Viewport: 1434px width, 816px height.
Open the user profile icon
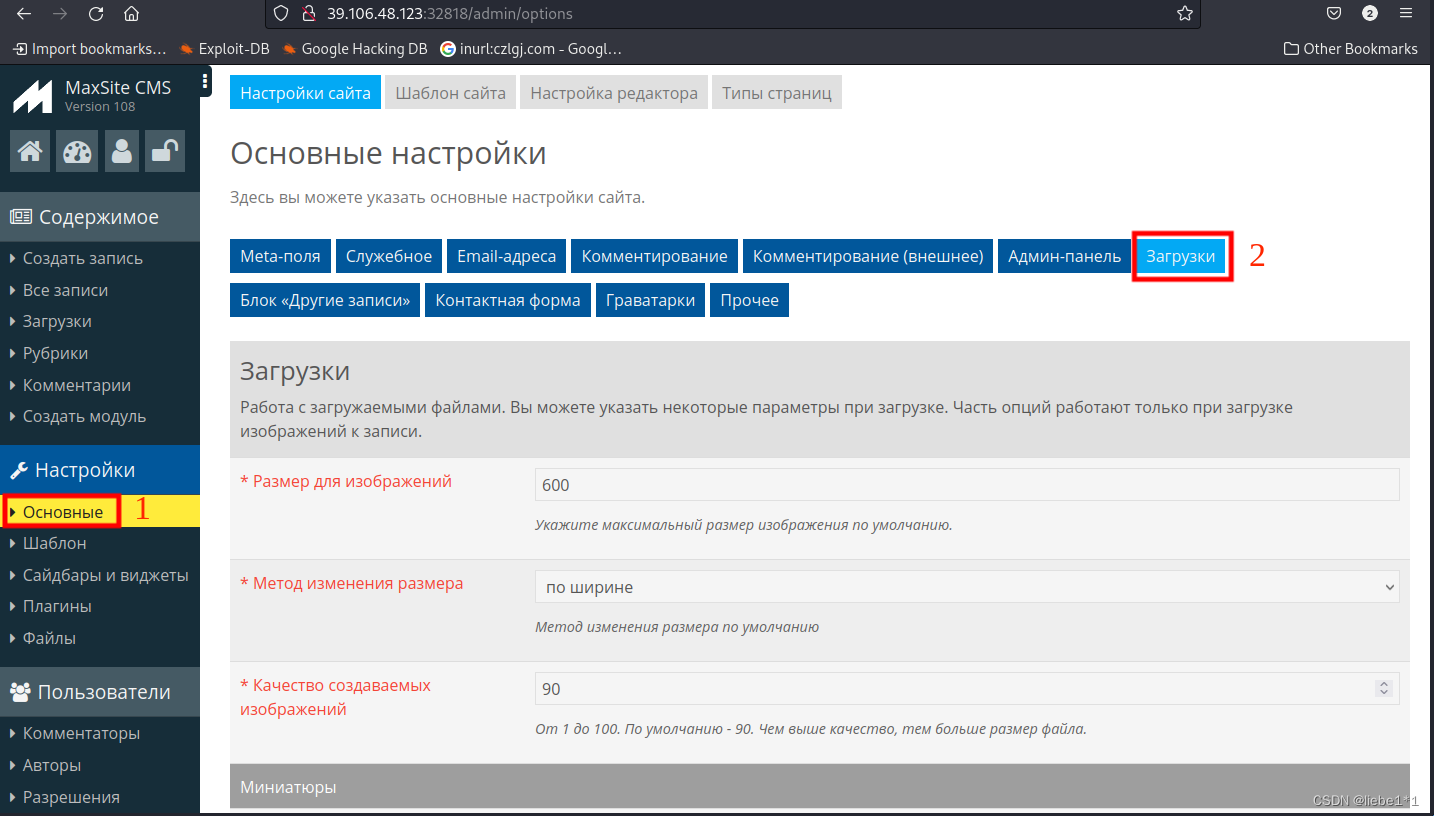click(122, 151)
